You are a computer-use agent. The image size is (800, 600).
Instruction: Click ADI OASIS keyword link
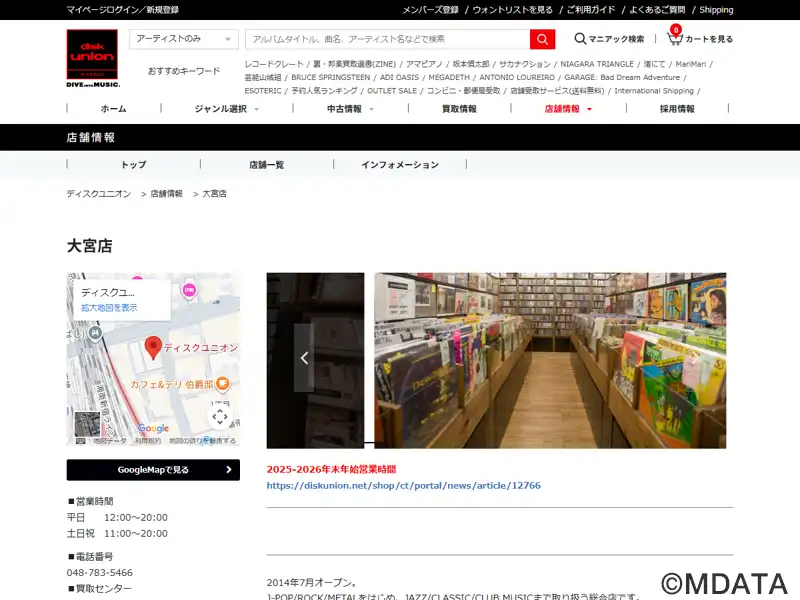[399, 77]
